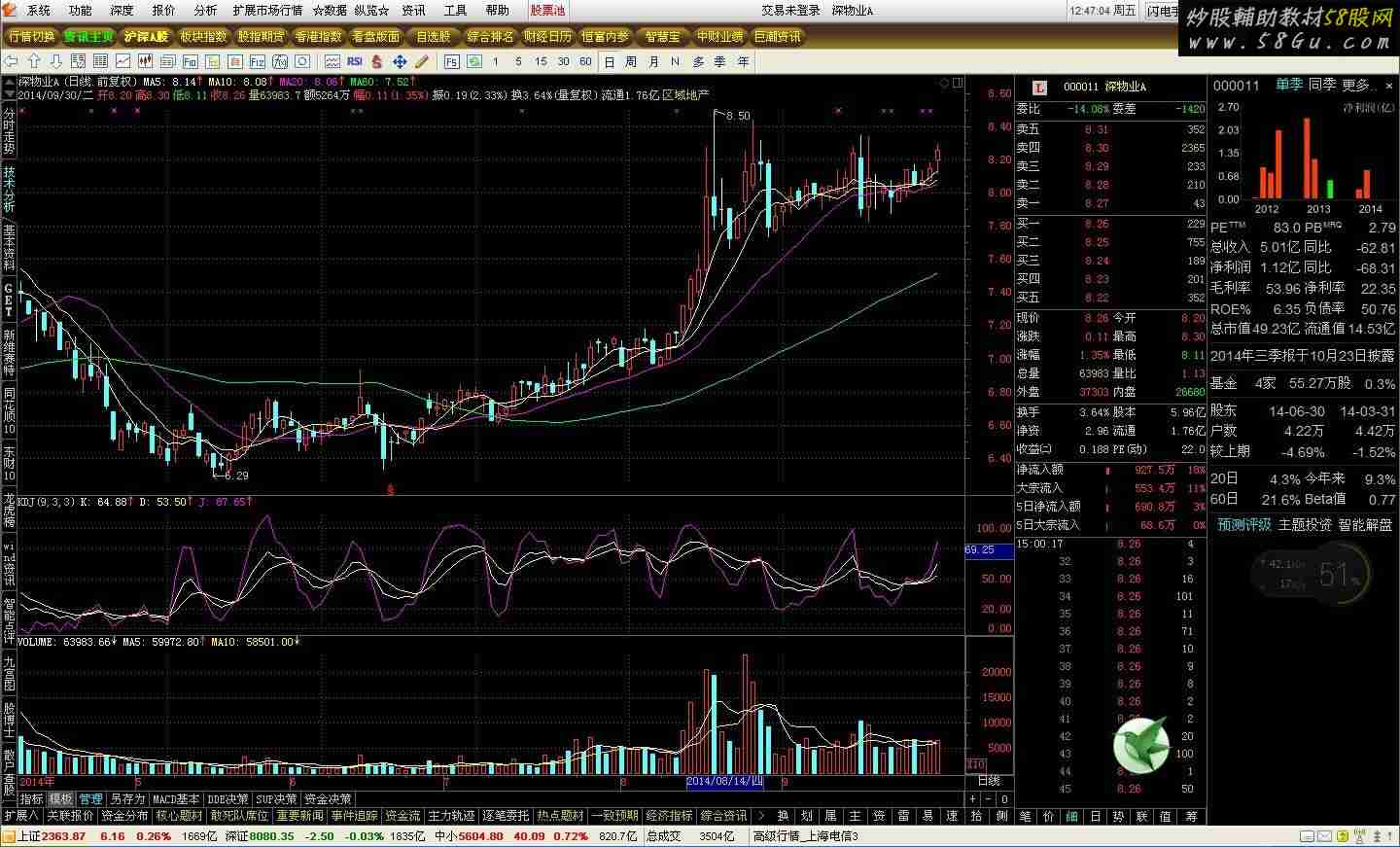1400x847 pixels.
Task: Switch to the 15-minute period
Action: click(x=541, y=61)
